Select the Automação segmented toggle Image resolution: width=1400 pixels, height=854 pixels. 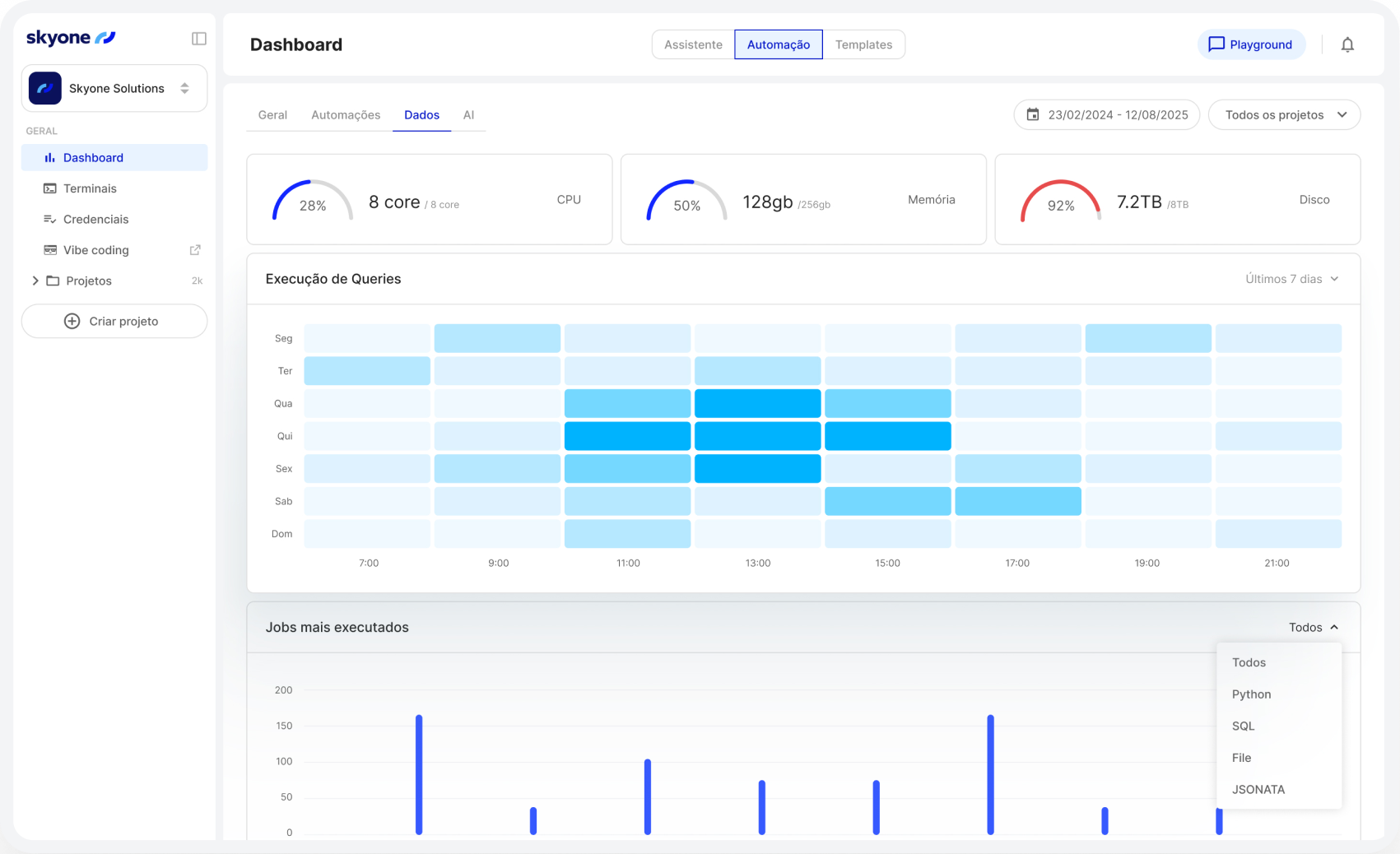click(x=779, y=44)
